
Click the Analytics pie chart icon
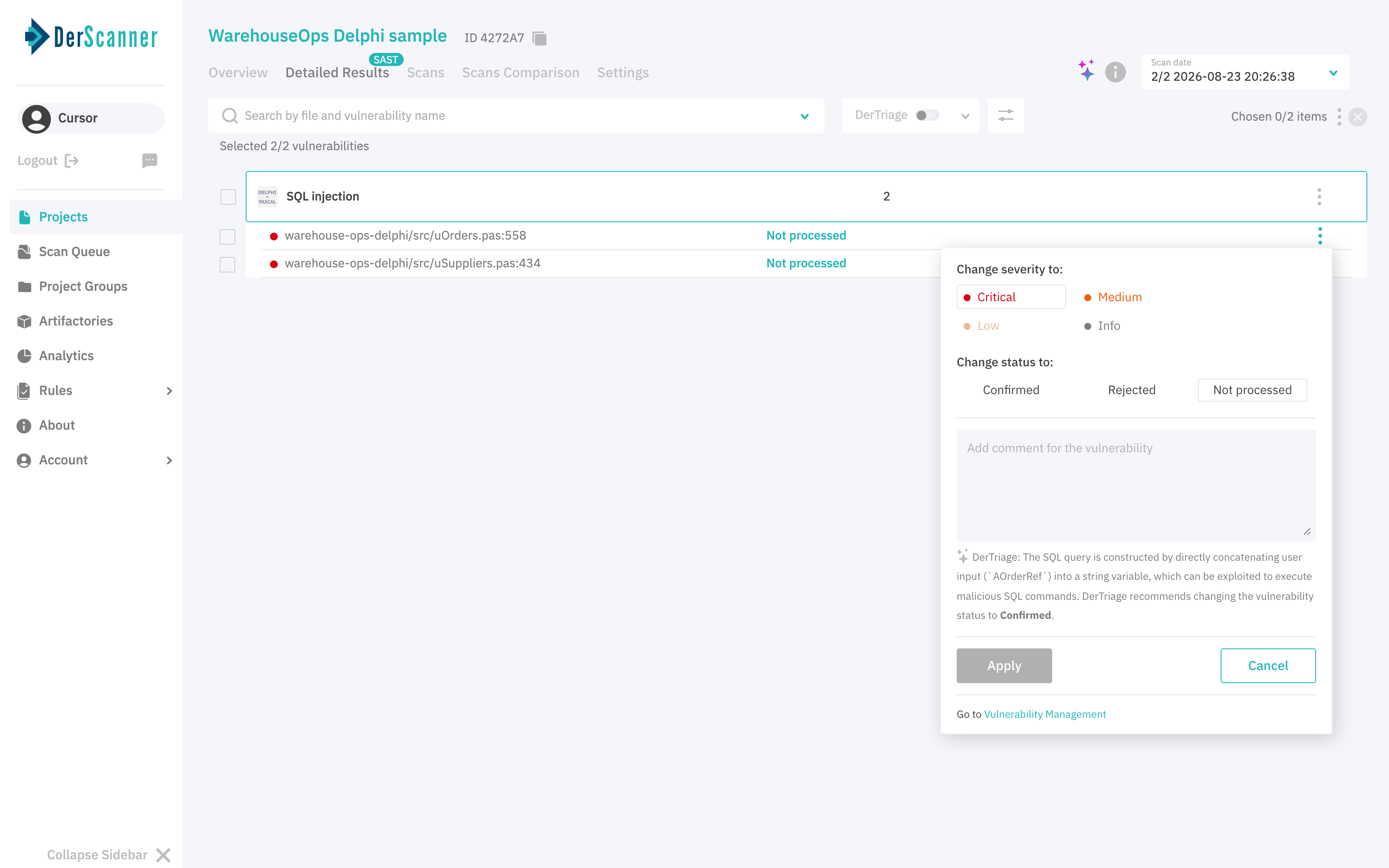tap(24, 356)
